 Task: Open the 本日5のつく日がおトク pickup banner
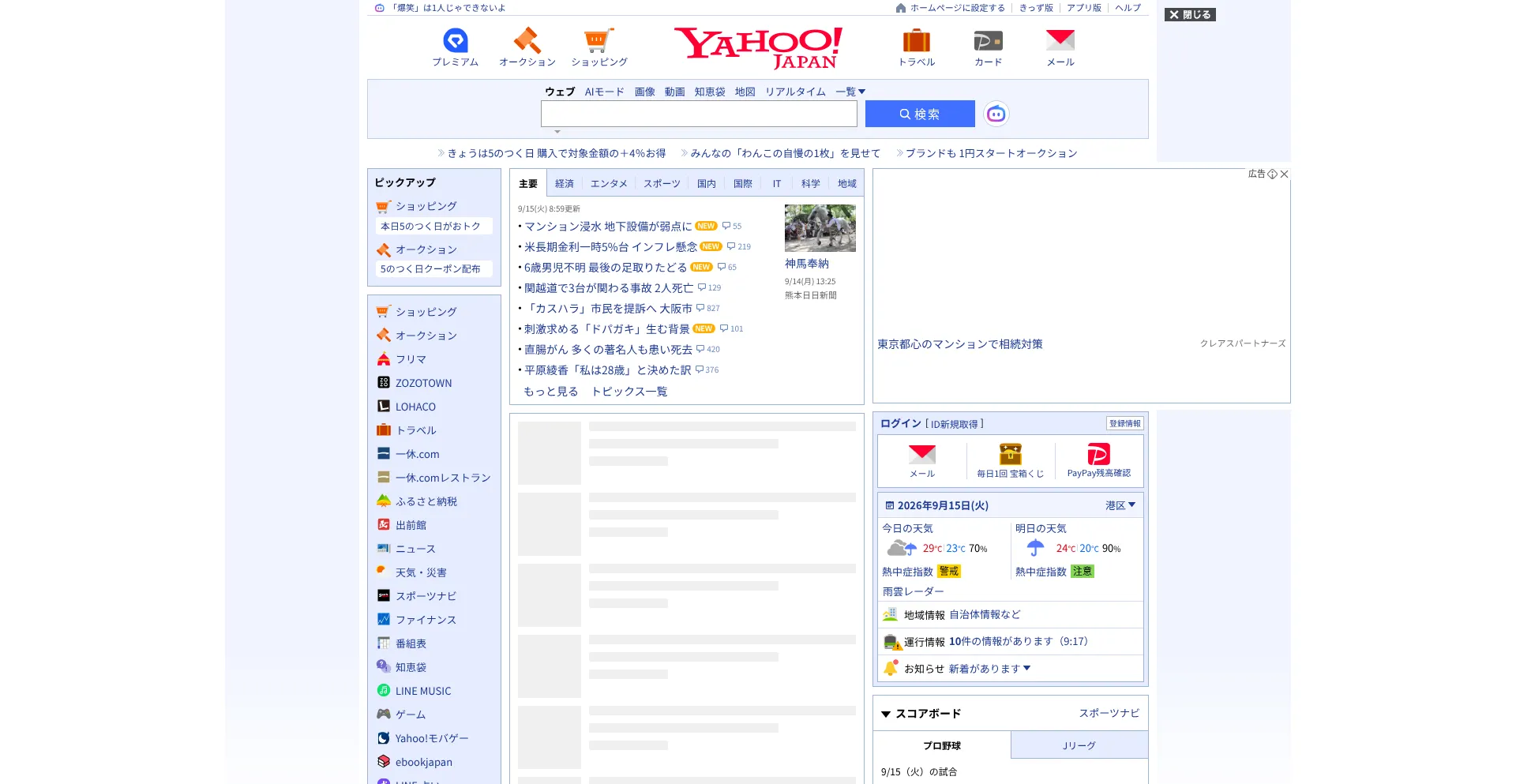(434, 227)
